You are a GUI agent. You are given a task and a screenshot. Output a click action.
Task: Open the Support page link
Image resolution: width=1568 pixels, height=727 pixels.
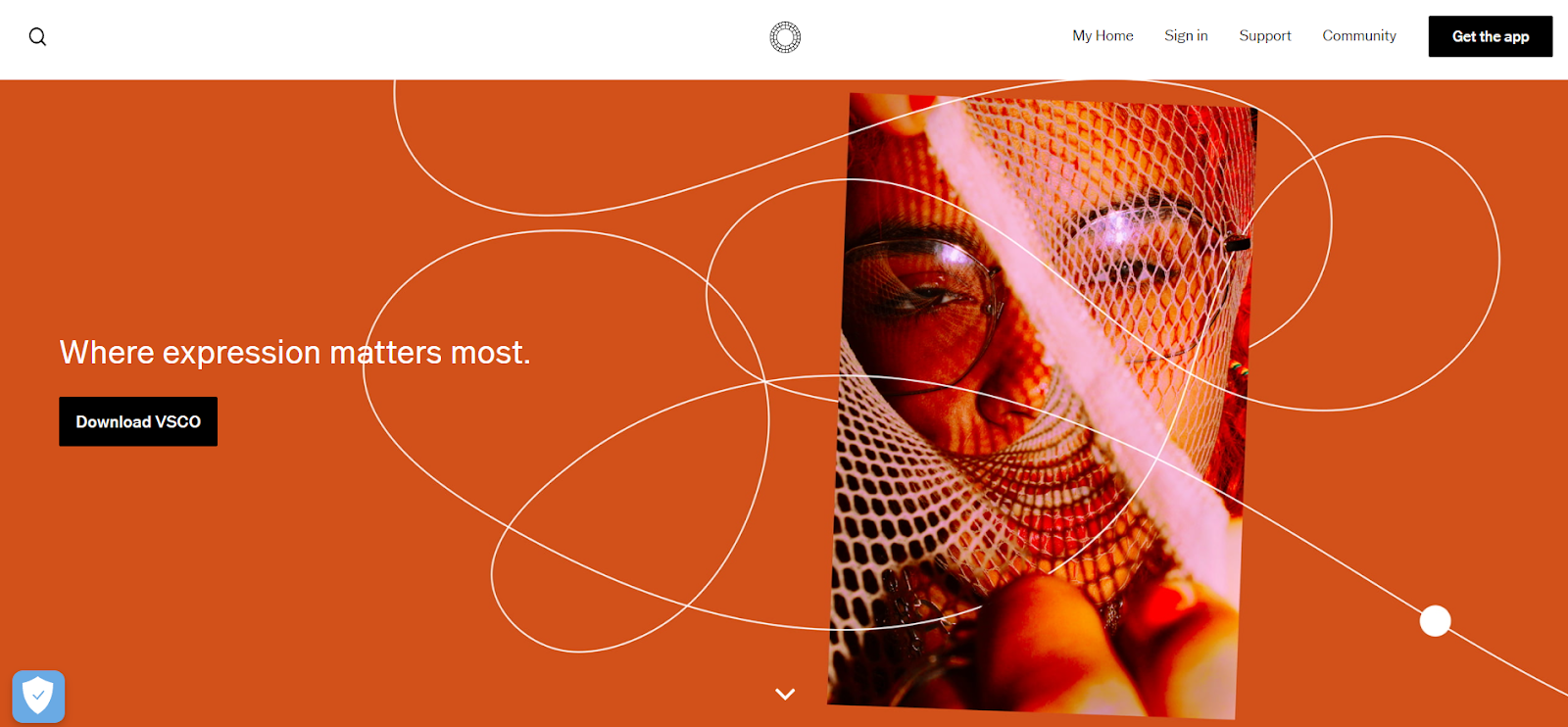1265,36
